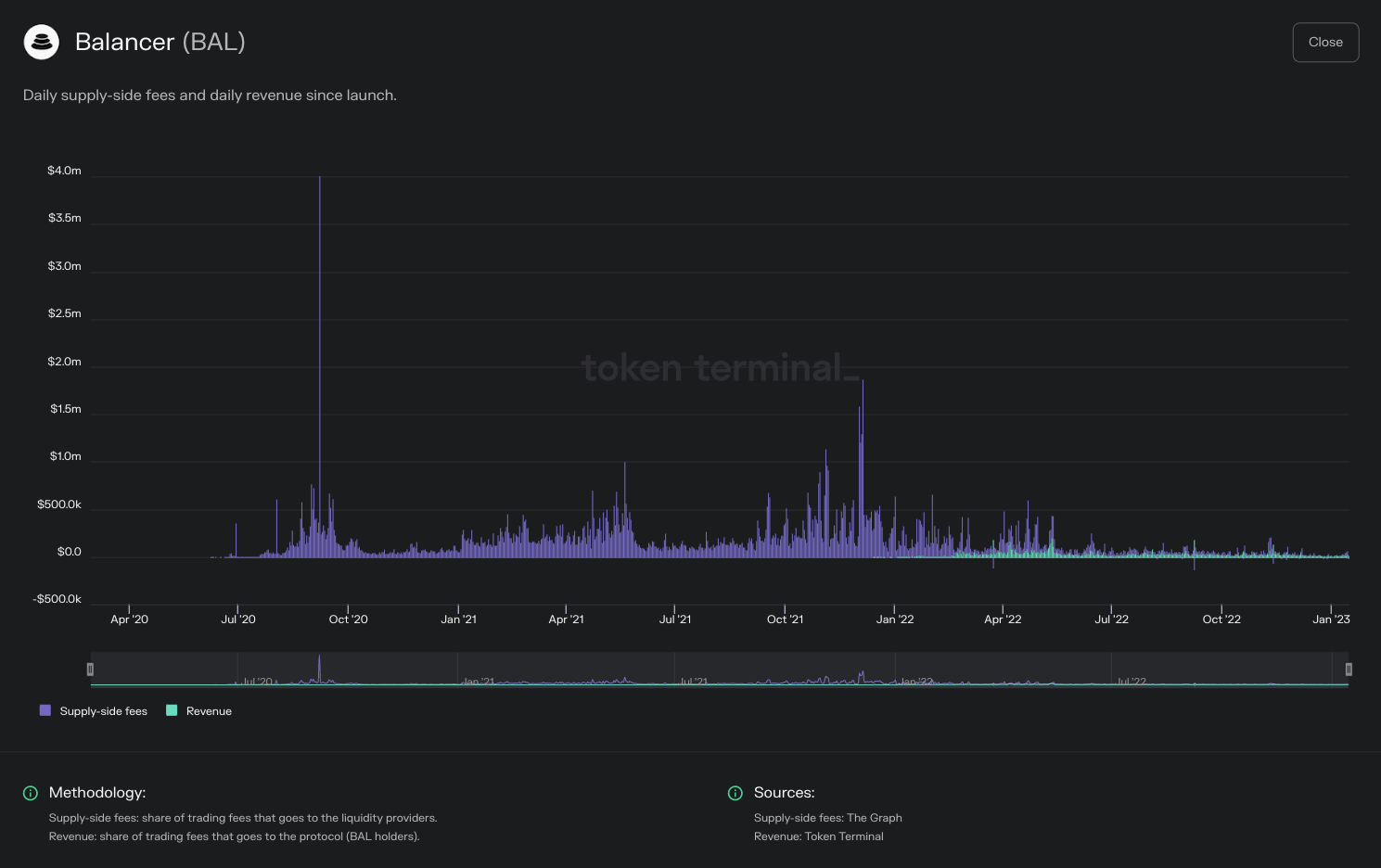Click the token terminal watermark
1381x868 pixels.
[x=721, y=368]
